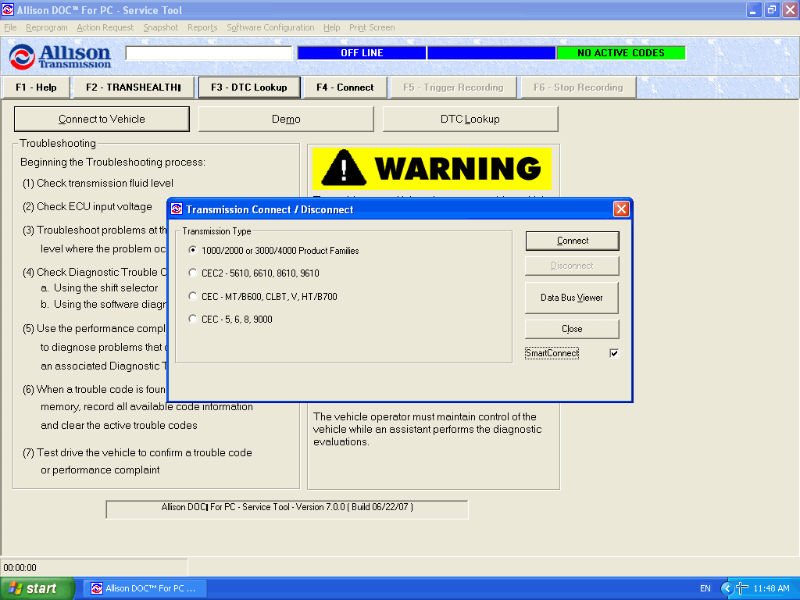The height and width of the screenshot is (600, 800).
Task: Toggle the SmartConnect checkbox
Action: (614, 353)
